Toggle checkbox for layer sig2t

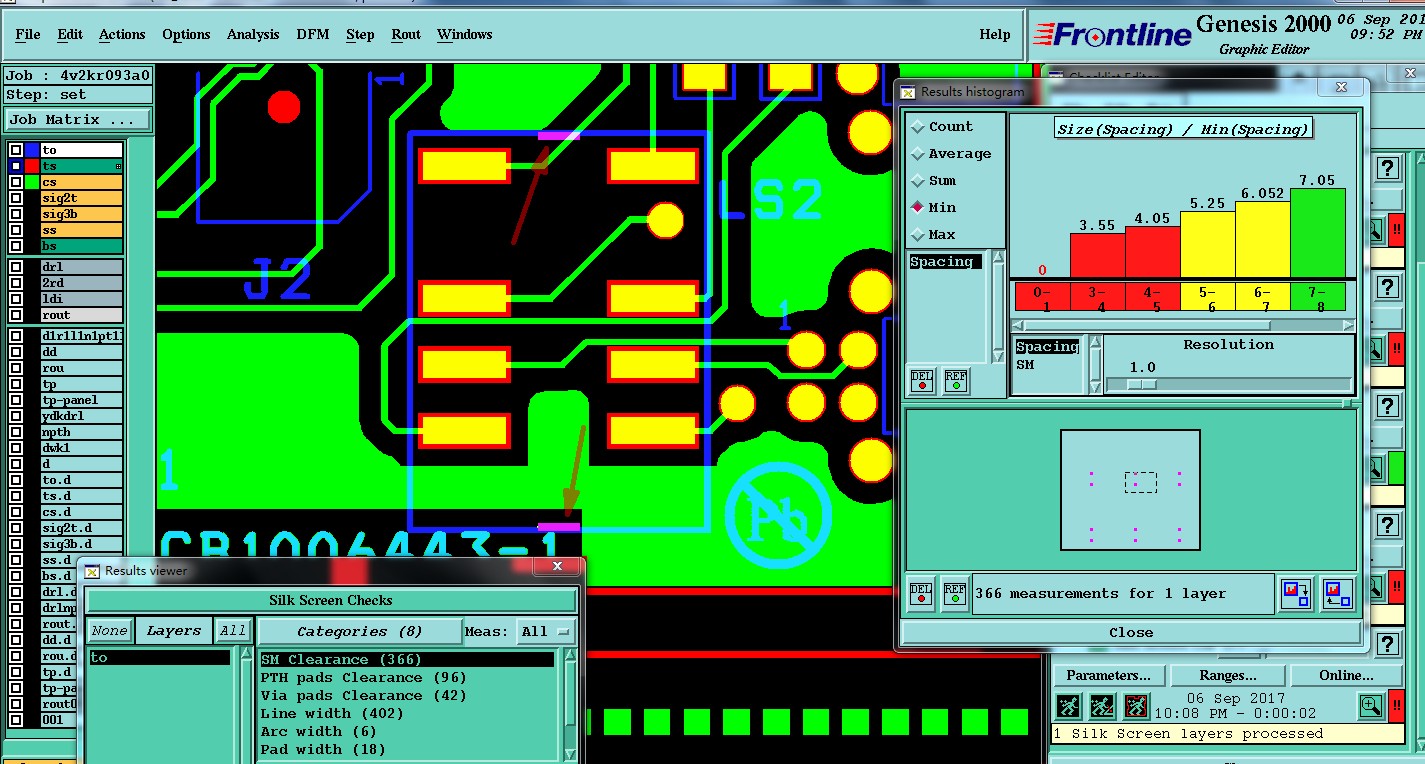[16, 198]
